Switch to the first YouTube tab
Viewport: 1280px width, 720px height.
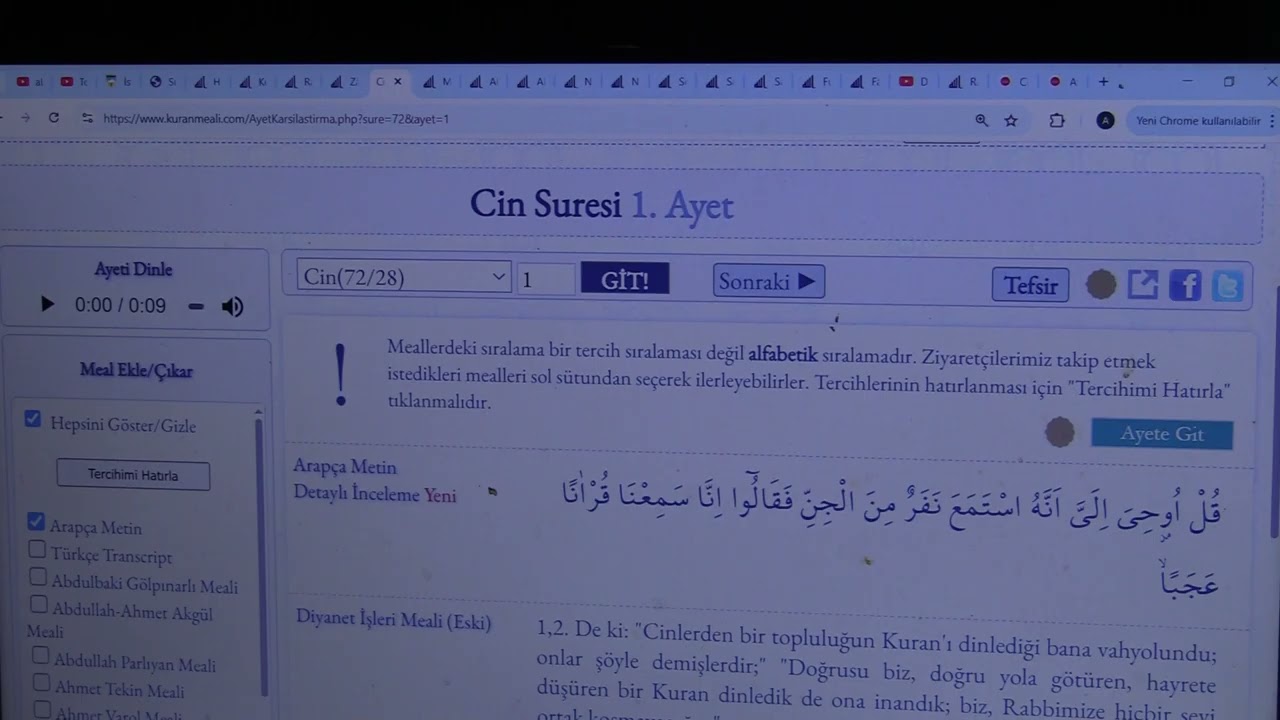(30, 82)
